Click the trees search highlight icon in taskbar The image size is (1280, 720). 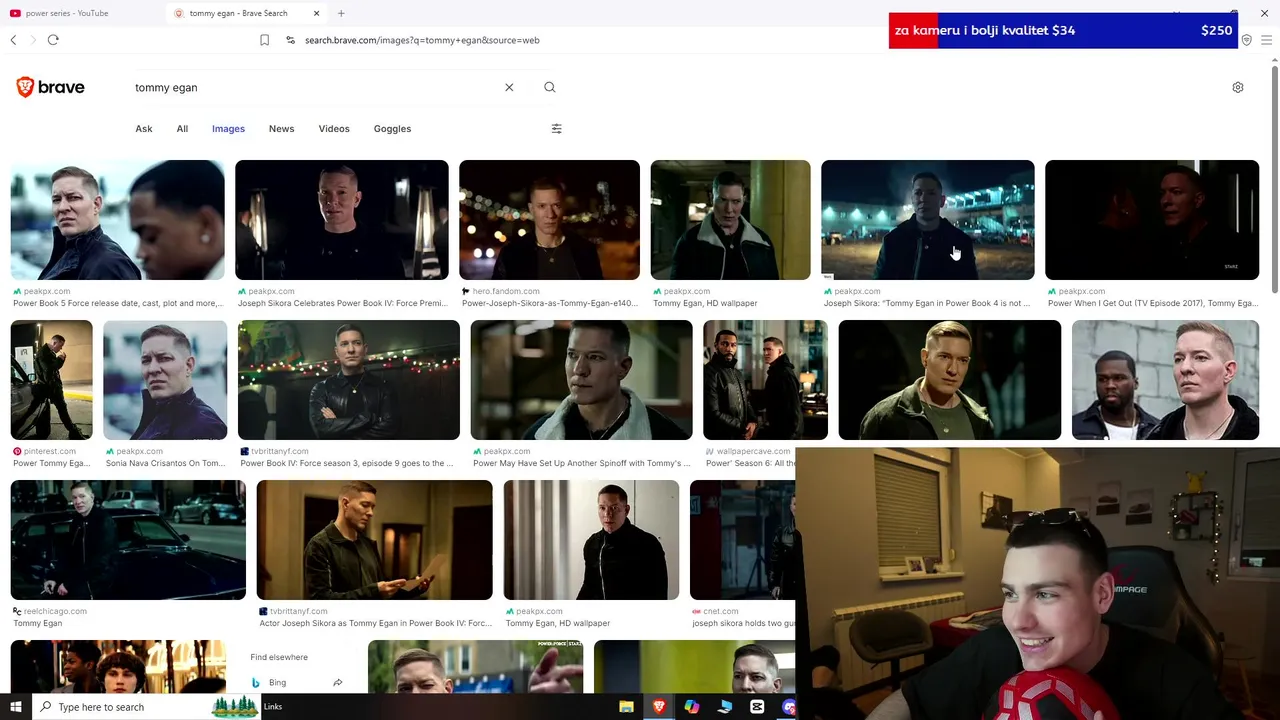[235, 707]
